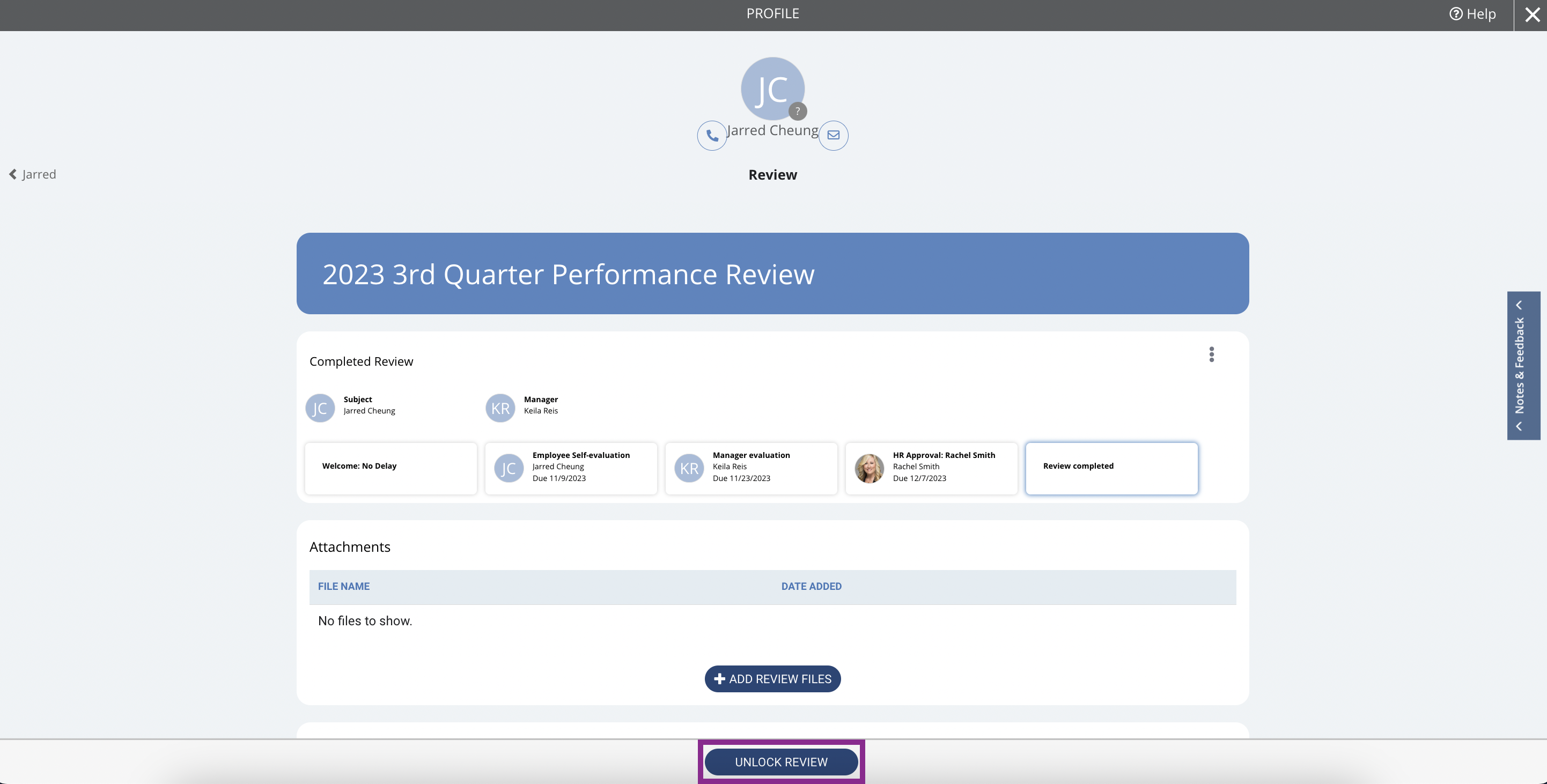Click the Attachments heading
1547x784 pixels.
pyautogui.click(x=350, y=547)
